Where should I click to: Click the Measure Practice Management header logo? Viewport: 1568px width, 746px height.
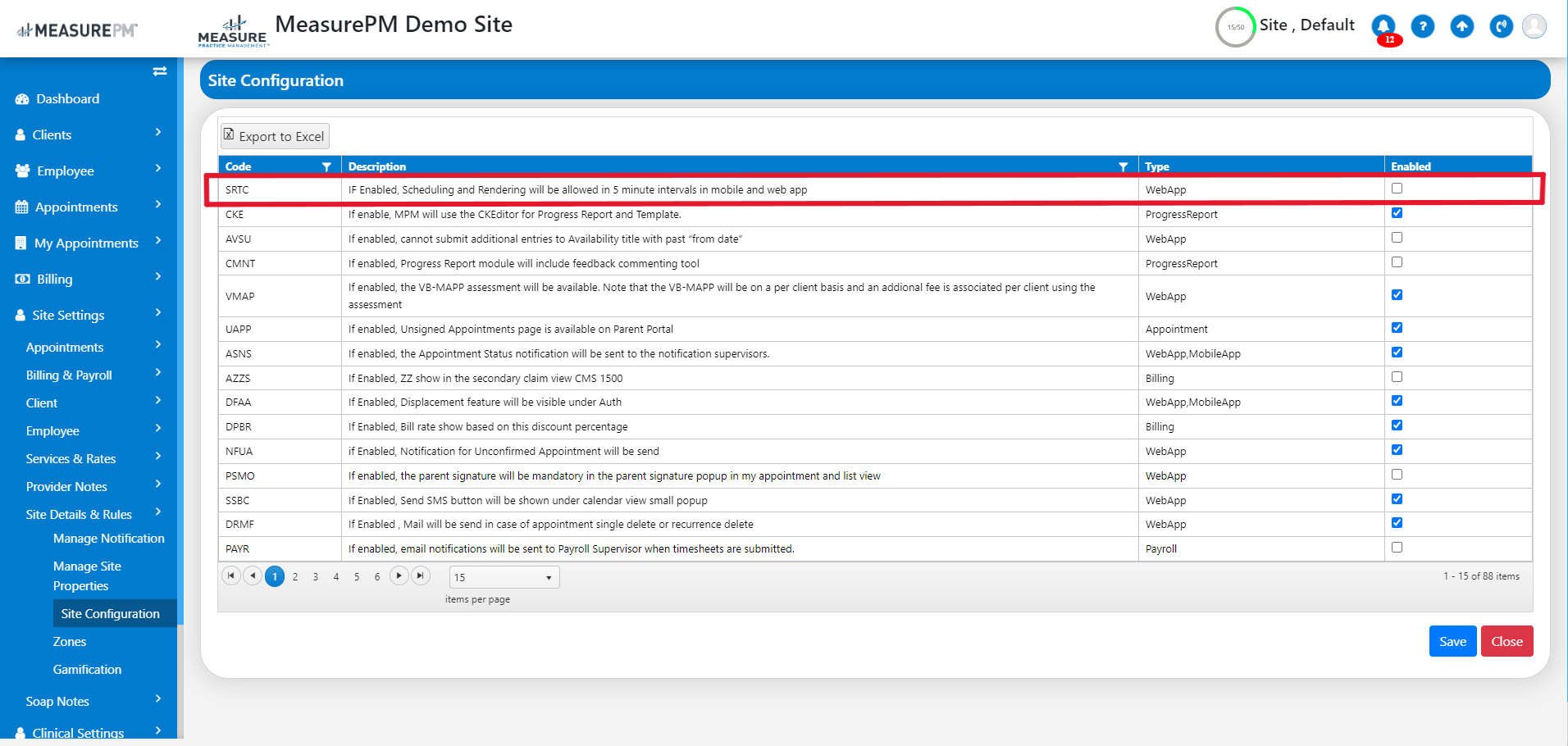point(233,31)
